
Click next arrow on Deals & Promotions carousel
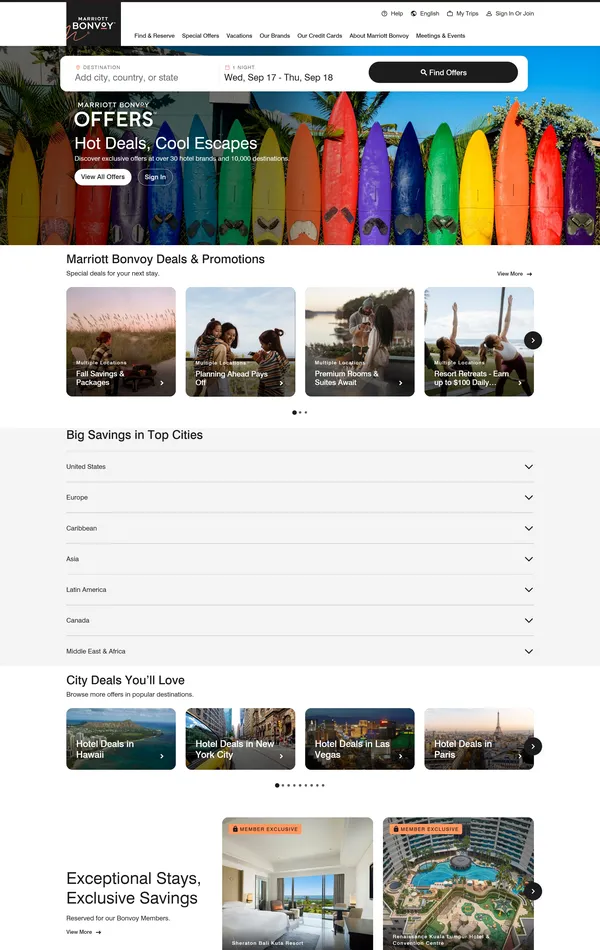(533, 340)
